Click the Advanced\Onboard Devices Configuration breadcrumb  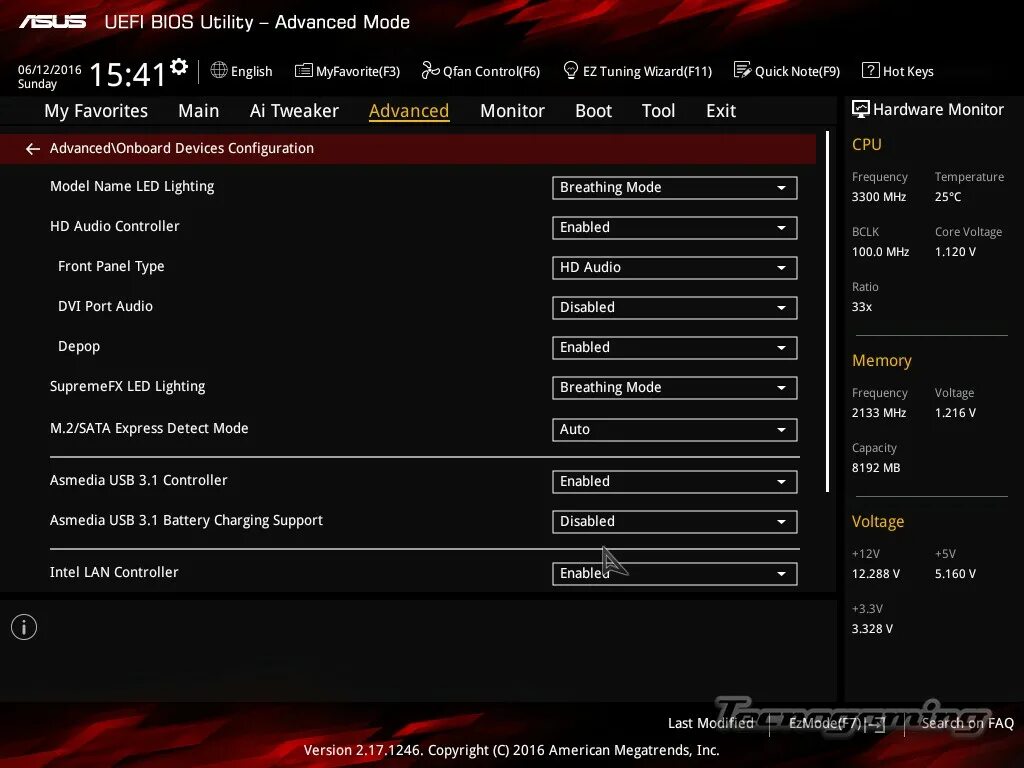coord(182,148)
